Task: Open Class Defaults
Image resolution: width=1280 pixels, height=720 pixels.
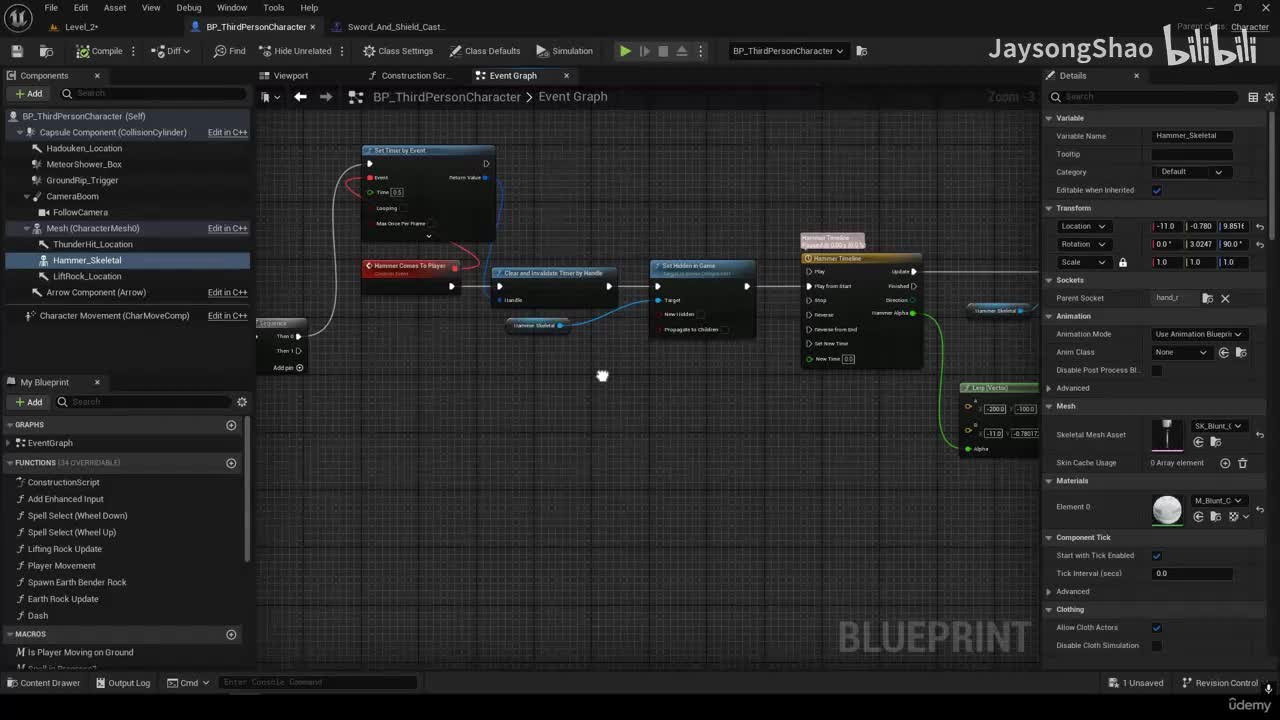Action: [x=485, y=51]
